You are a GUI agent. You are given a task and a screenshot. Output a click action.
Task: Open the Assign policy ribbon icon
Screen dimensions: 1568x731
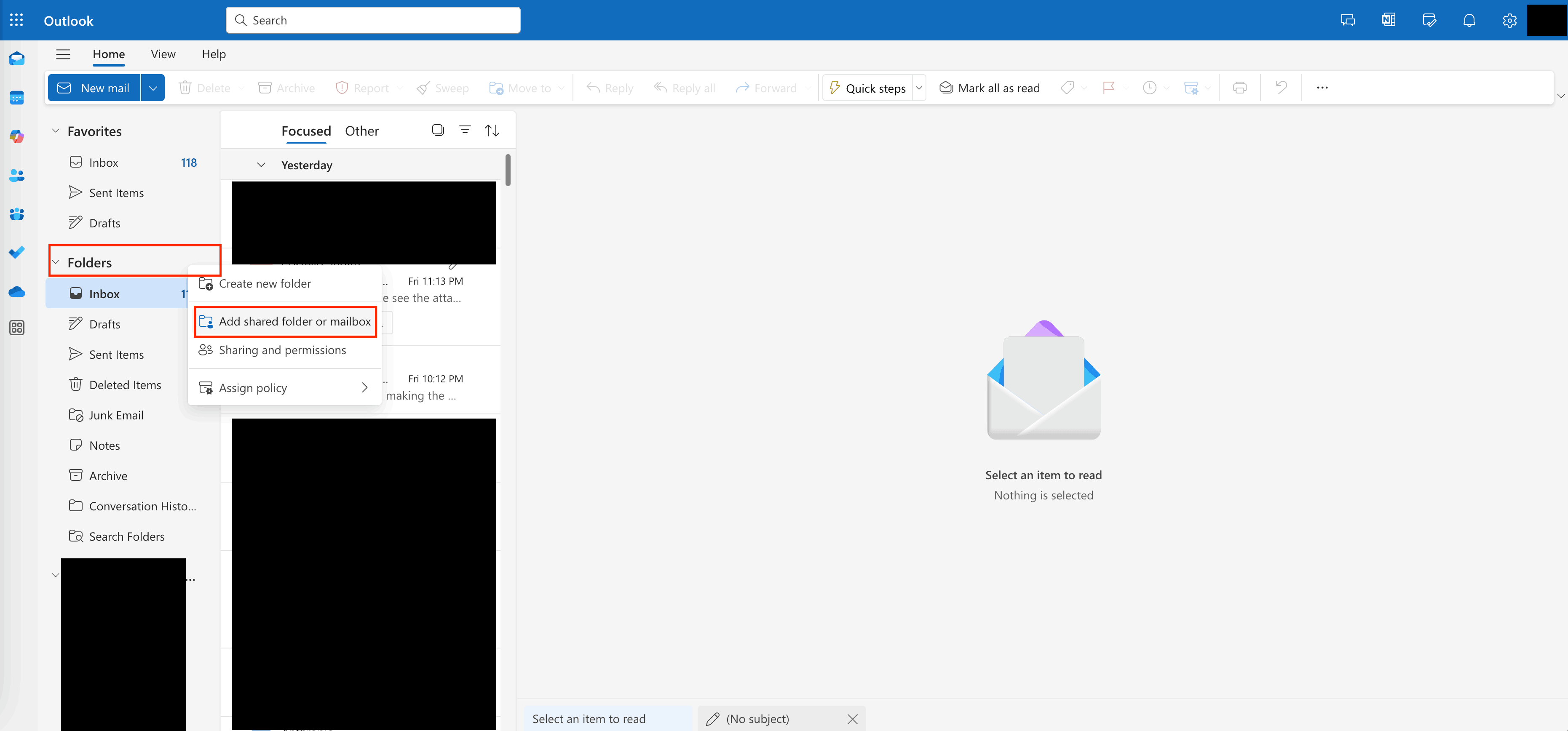(1191, 88)
